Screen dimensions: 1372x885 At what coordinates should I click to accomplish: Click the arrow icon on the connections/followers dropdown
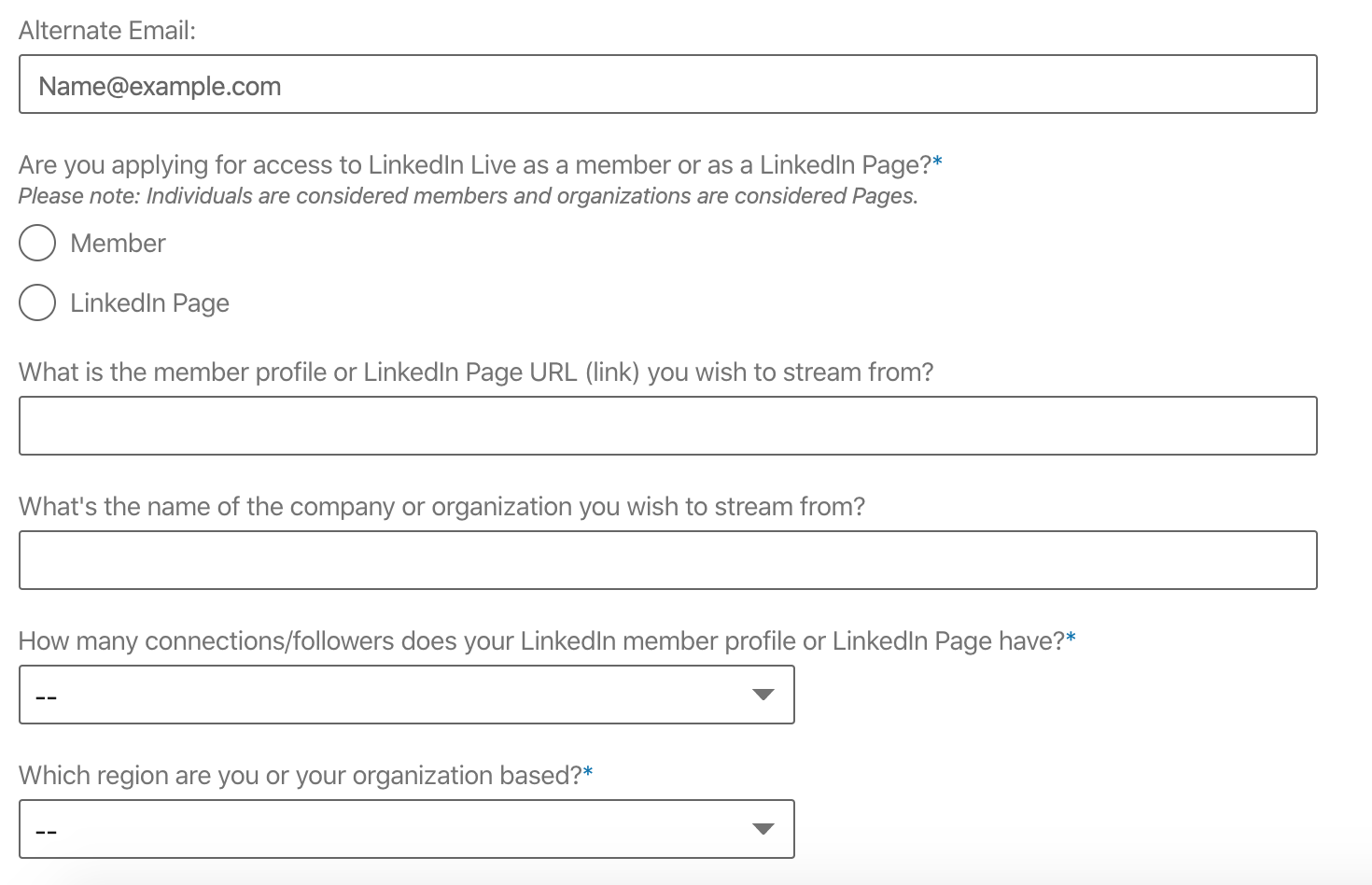[763, 695]
